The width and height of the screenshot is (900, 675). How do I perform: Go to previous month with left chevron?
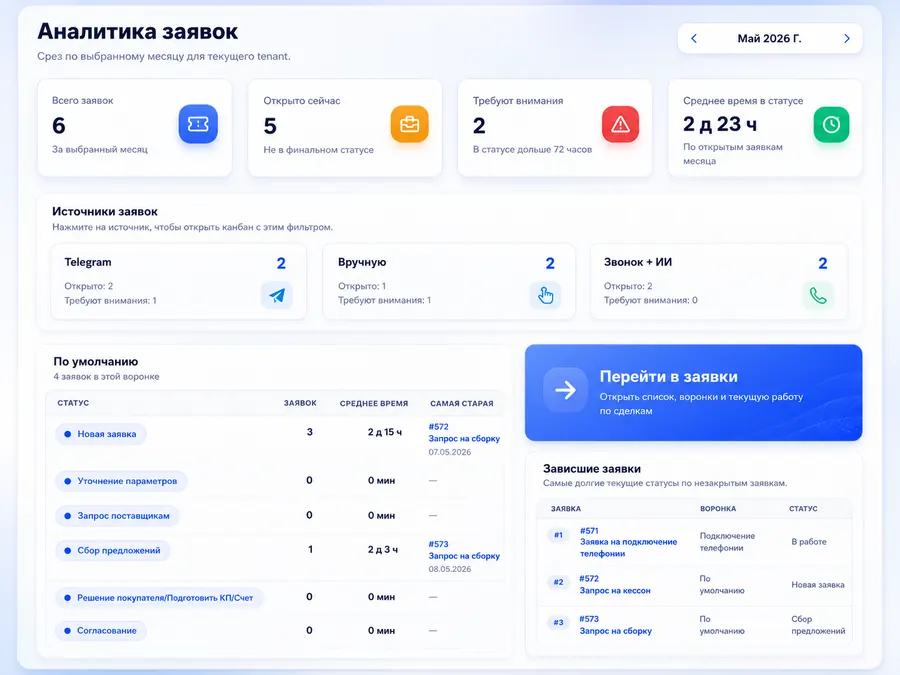(x=694, y=38)
